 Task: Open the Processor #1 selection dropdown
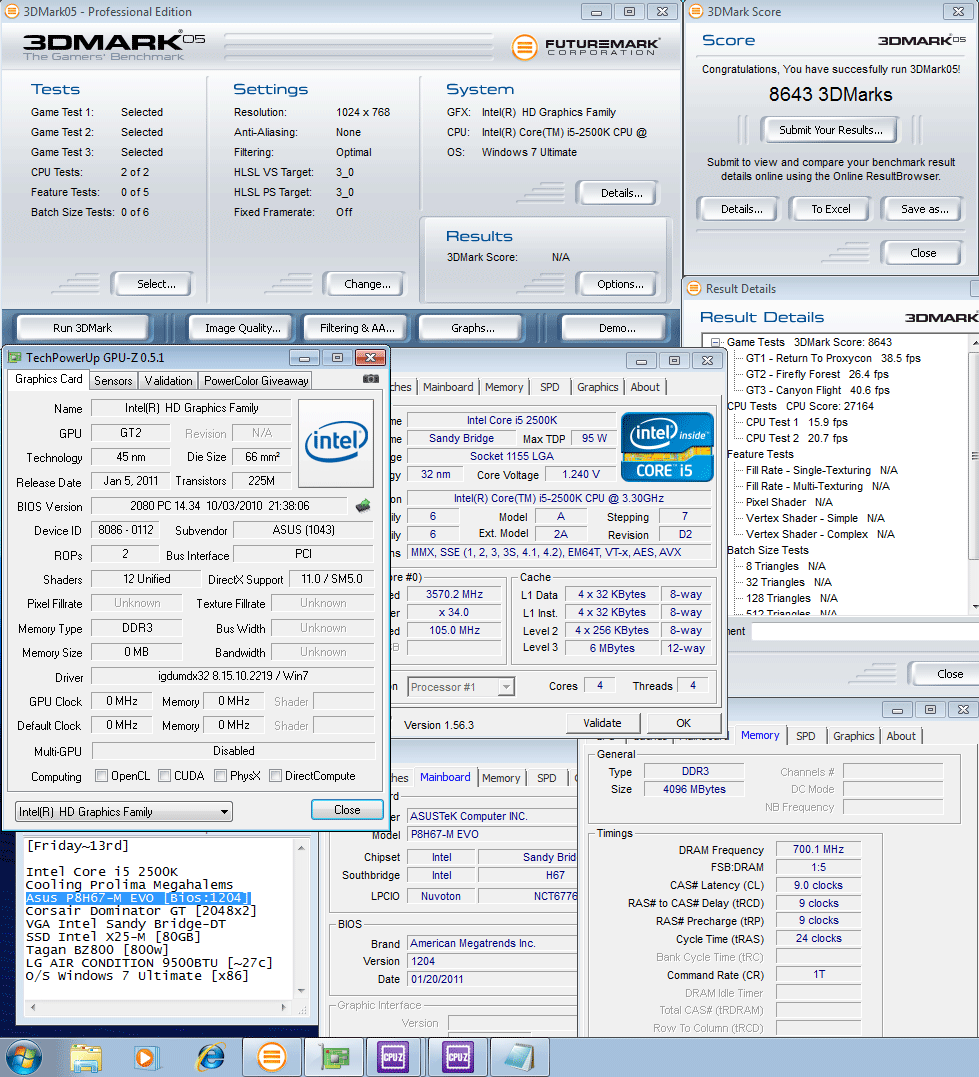pos(461,687)
